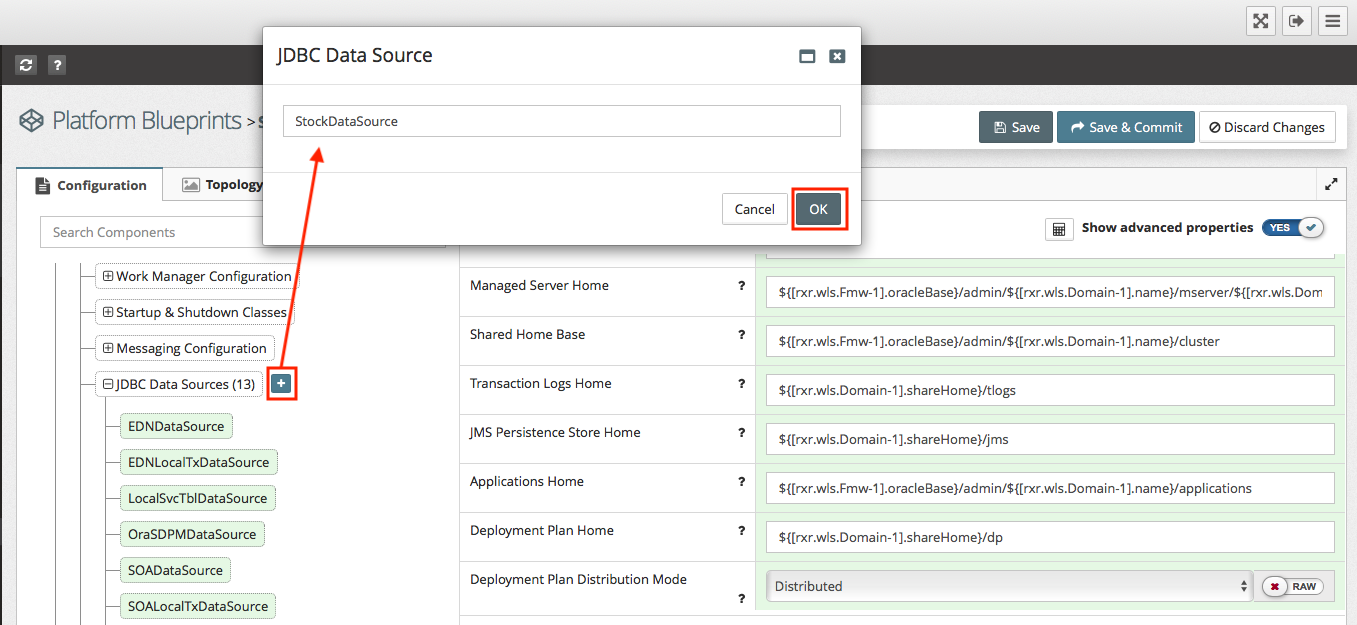Expand Work Manager Configuration node

pyautogui.click(x=108, y=277)
